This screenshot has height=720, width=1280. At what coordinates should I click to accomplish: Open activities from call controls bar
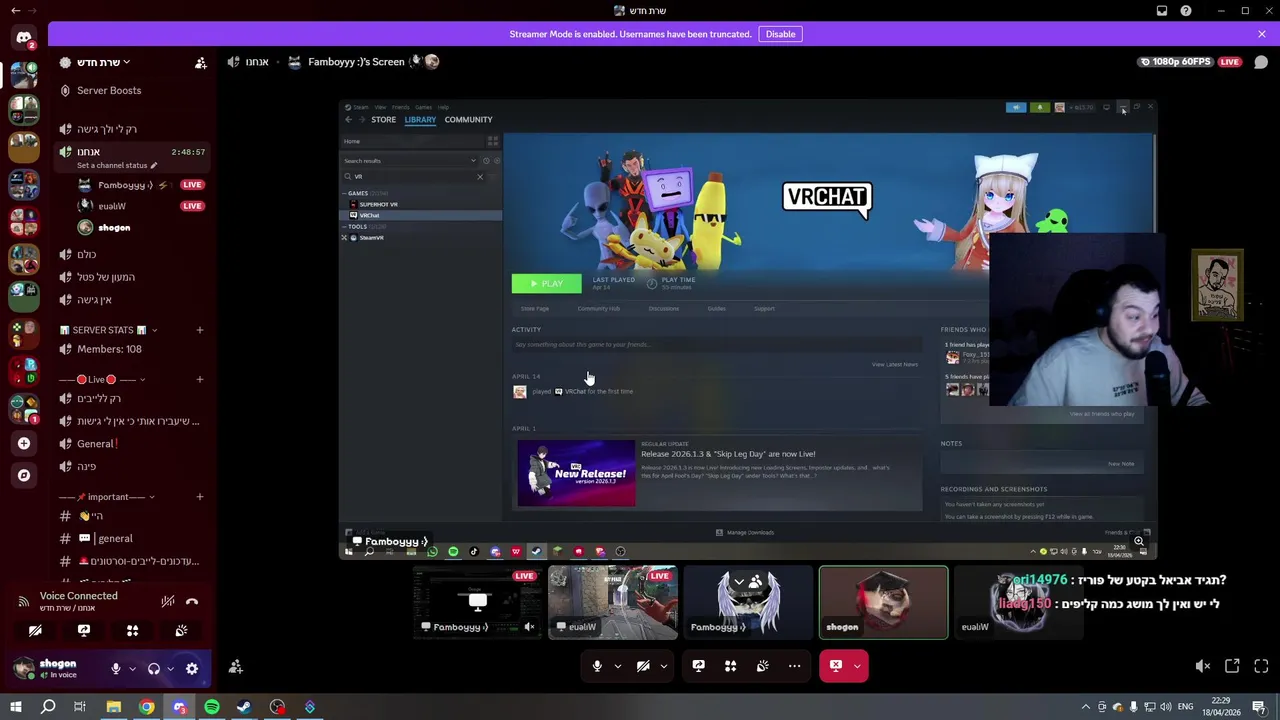[730, 666]
